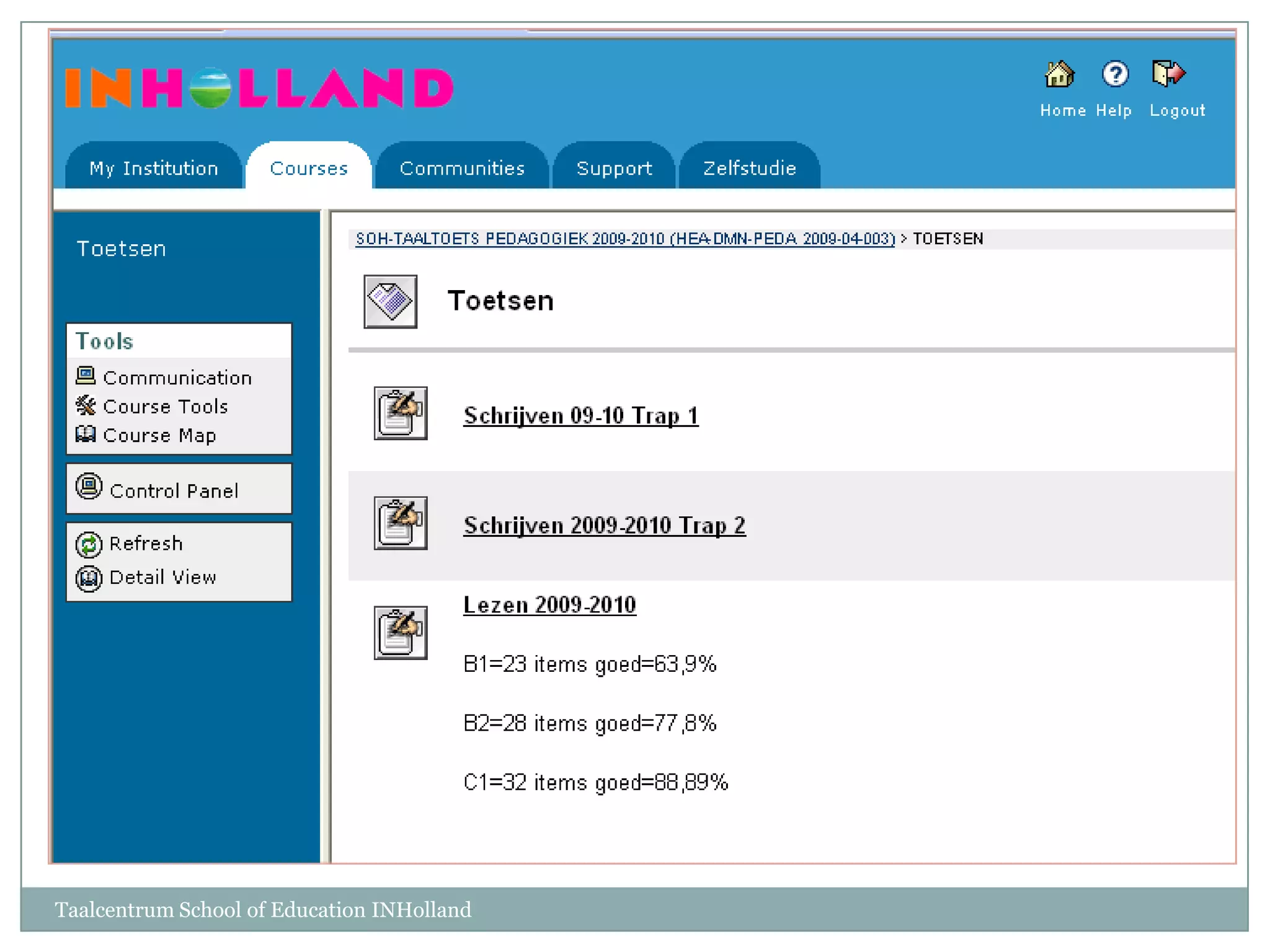Open the Communities tab
Image resolution: width=1270 pixels, height=952 pixels.
462,168
